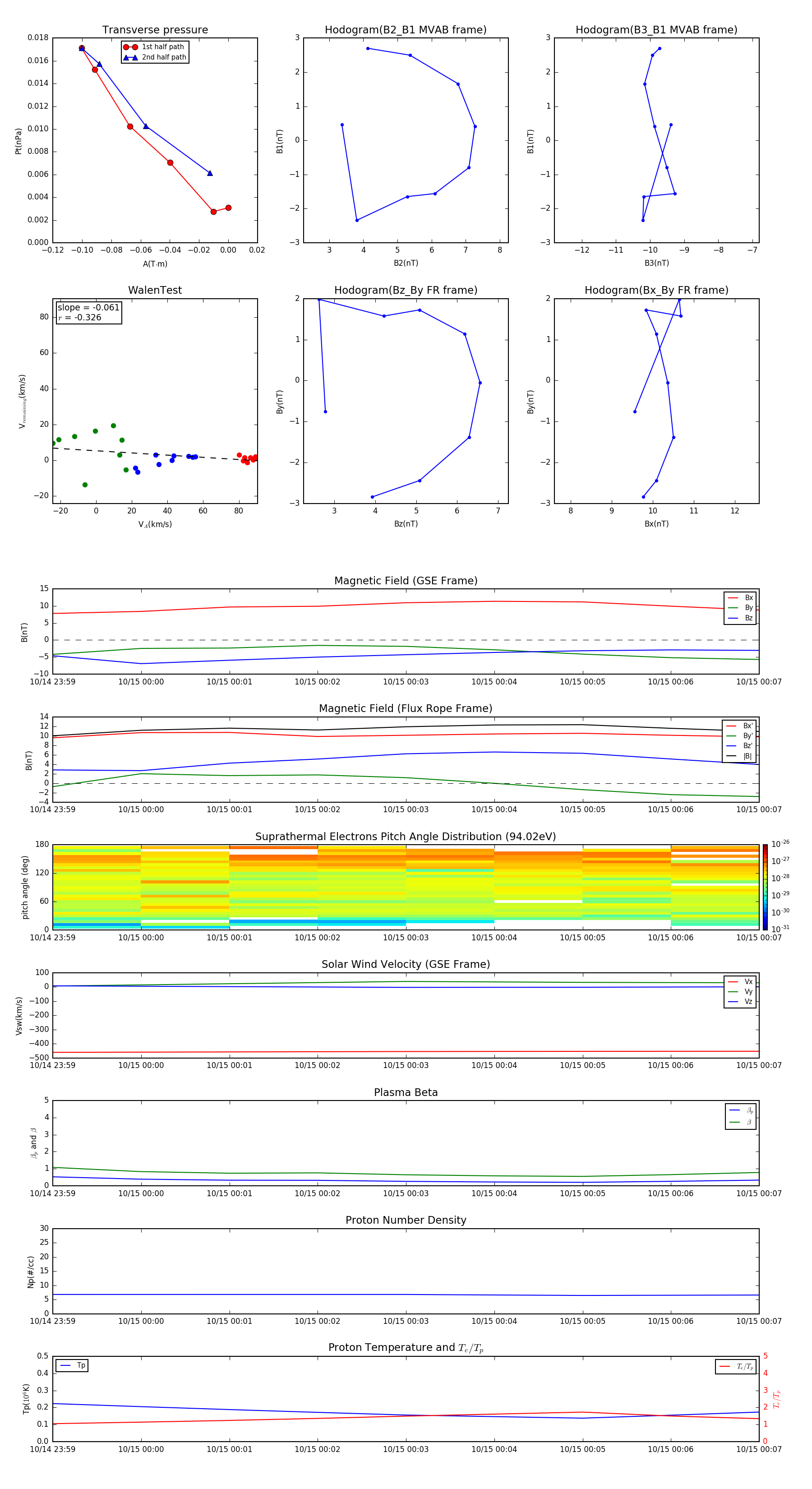
Task: Click the "V_A(km/s)" x-axis label
Action: [155, 524]
